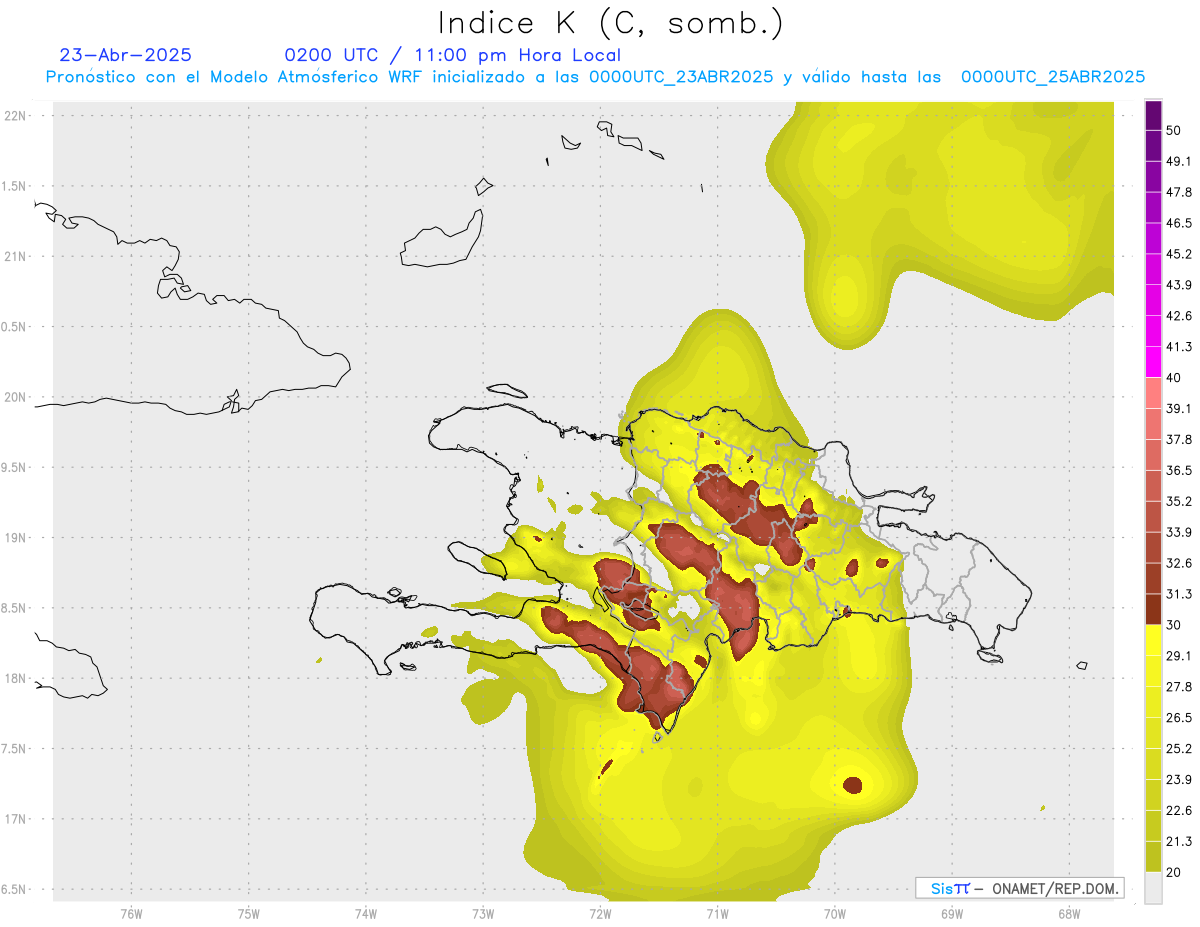Click the '42.6' color scale value
This screenshot has height=927, width=1200.
(1179, 316)
